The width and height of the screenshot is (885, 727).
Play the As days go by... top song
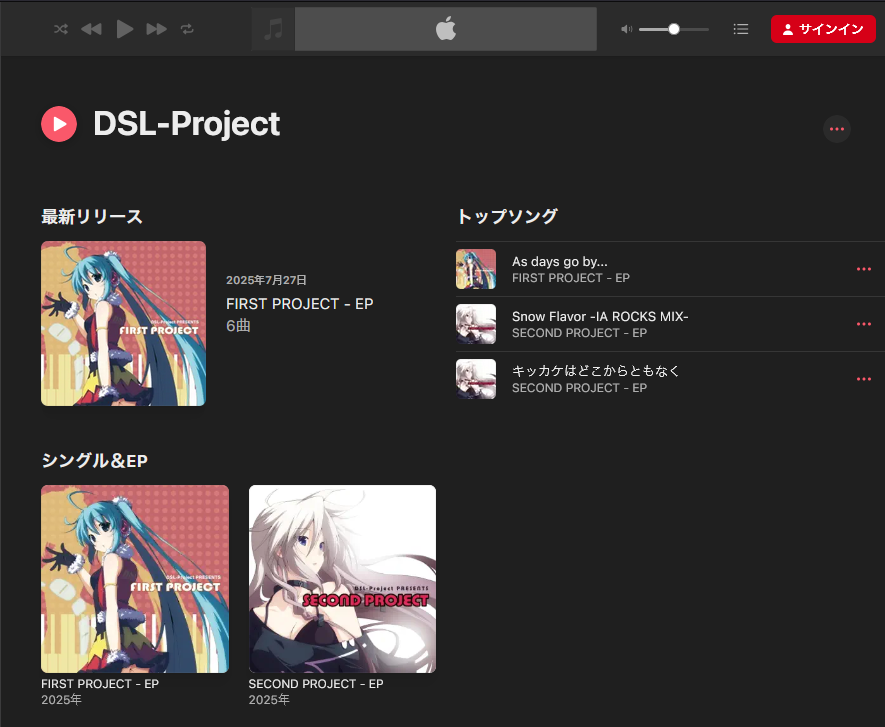[560, 261]
